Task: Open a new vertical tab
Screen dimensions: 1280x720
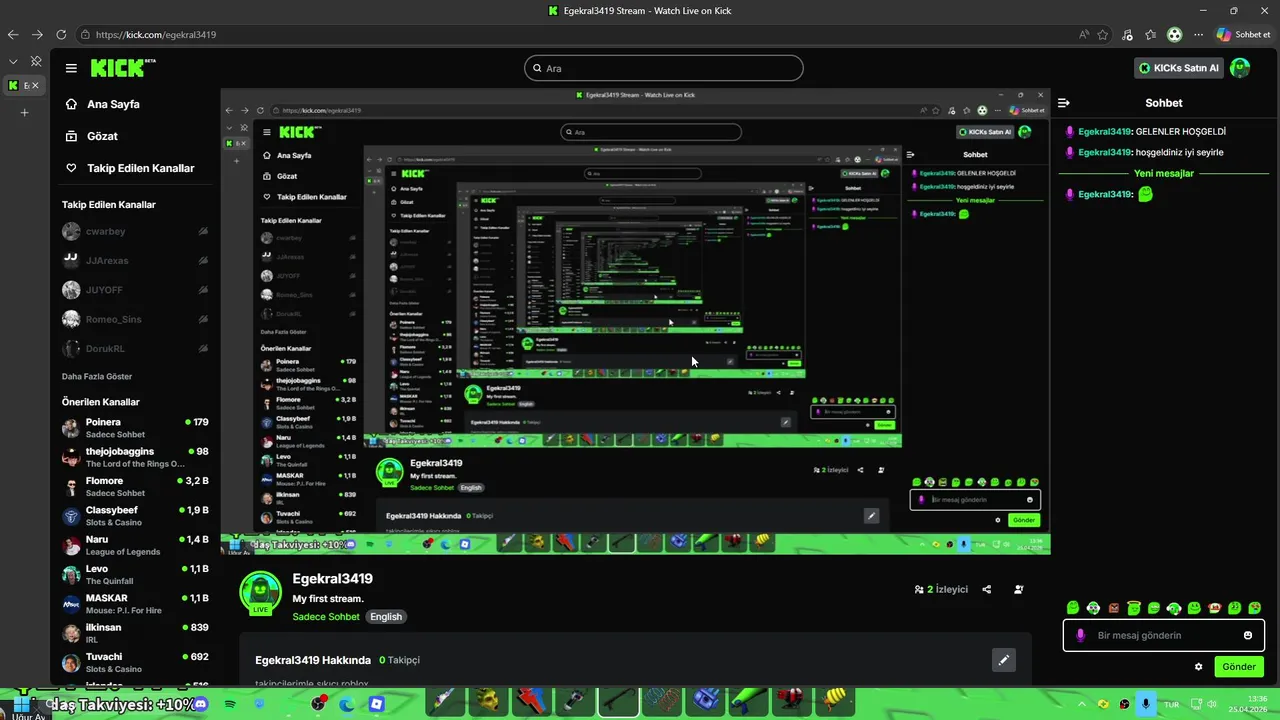Action: click(x=24, y=112)
